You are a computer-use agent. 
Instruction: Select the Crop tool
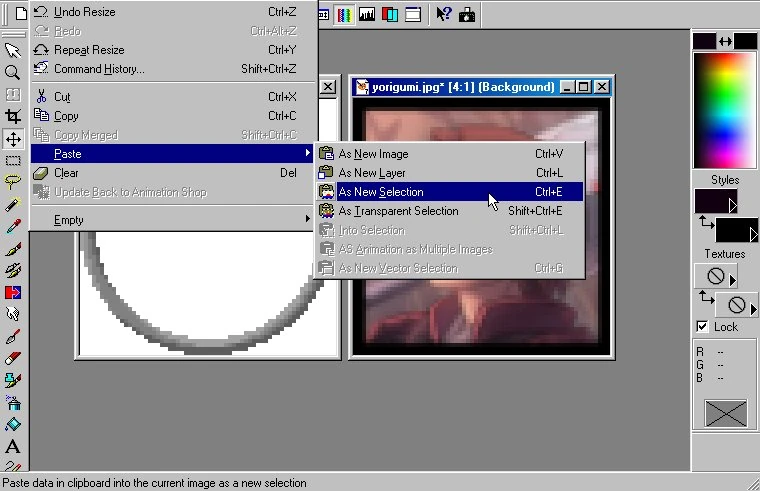point(13,116)
